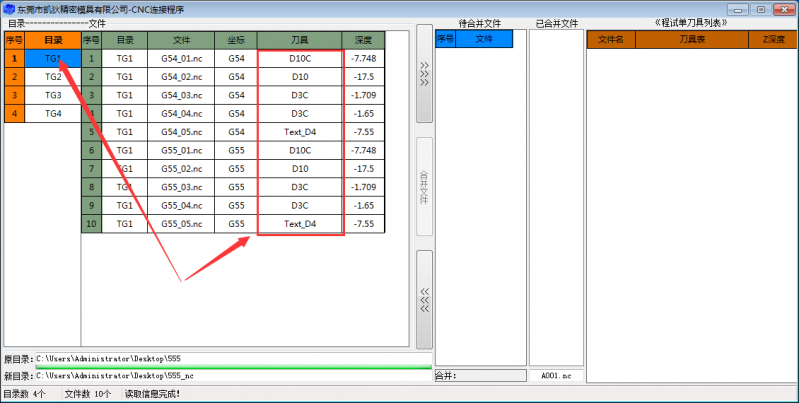799x403 pixels.
Task: Click the A001.nc merged filename field
Action: tap(555, 376)
